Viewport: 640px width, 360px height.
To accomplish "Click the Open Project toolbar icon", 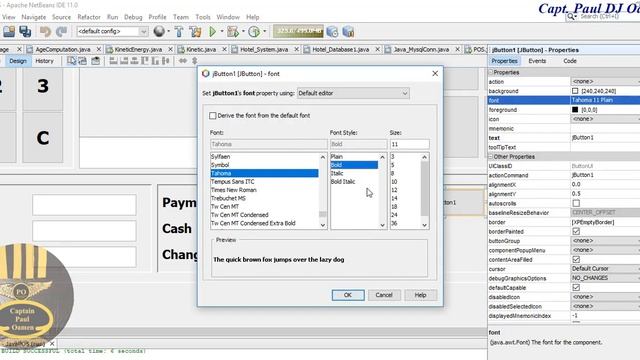I will [9, 31].
